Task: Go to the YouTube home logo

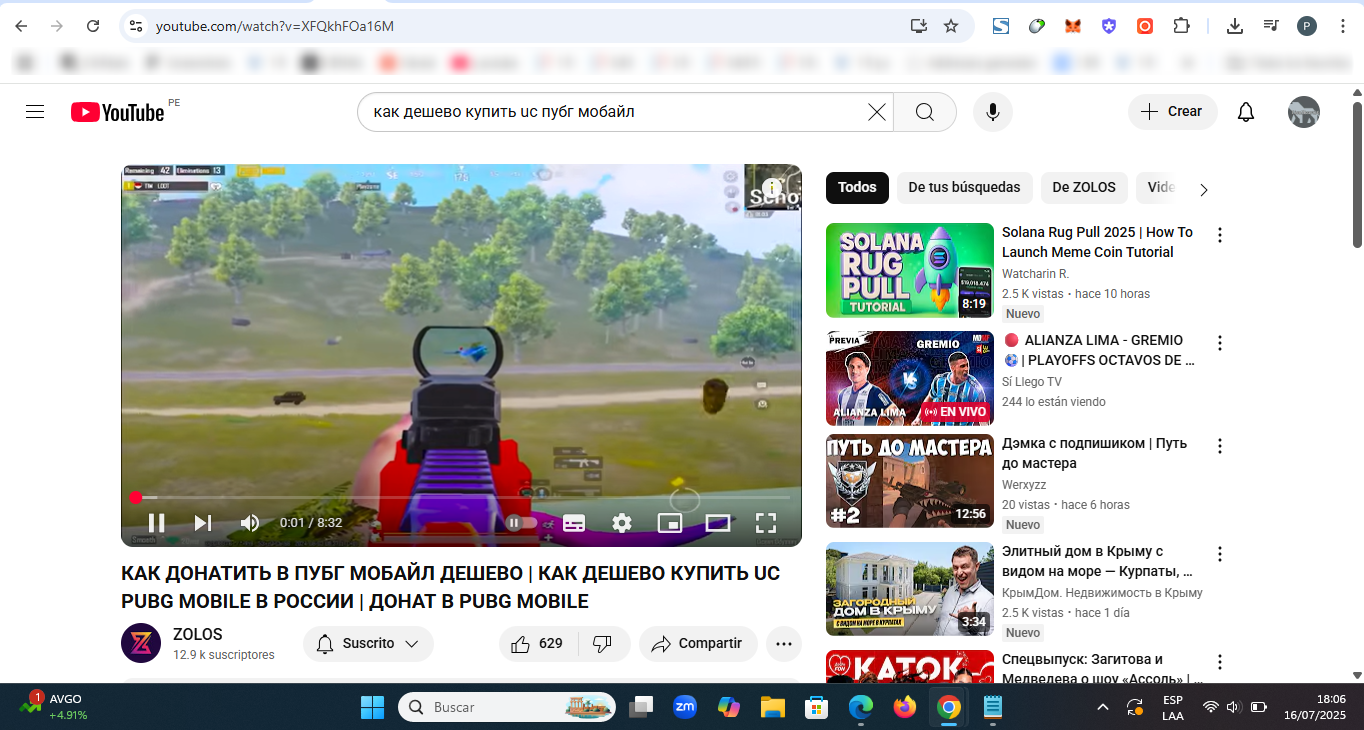Action: pyautogui.click(x=118, y=112)
